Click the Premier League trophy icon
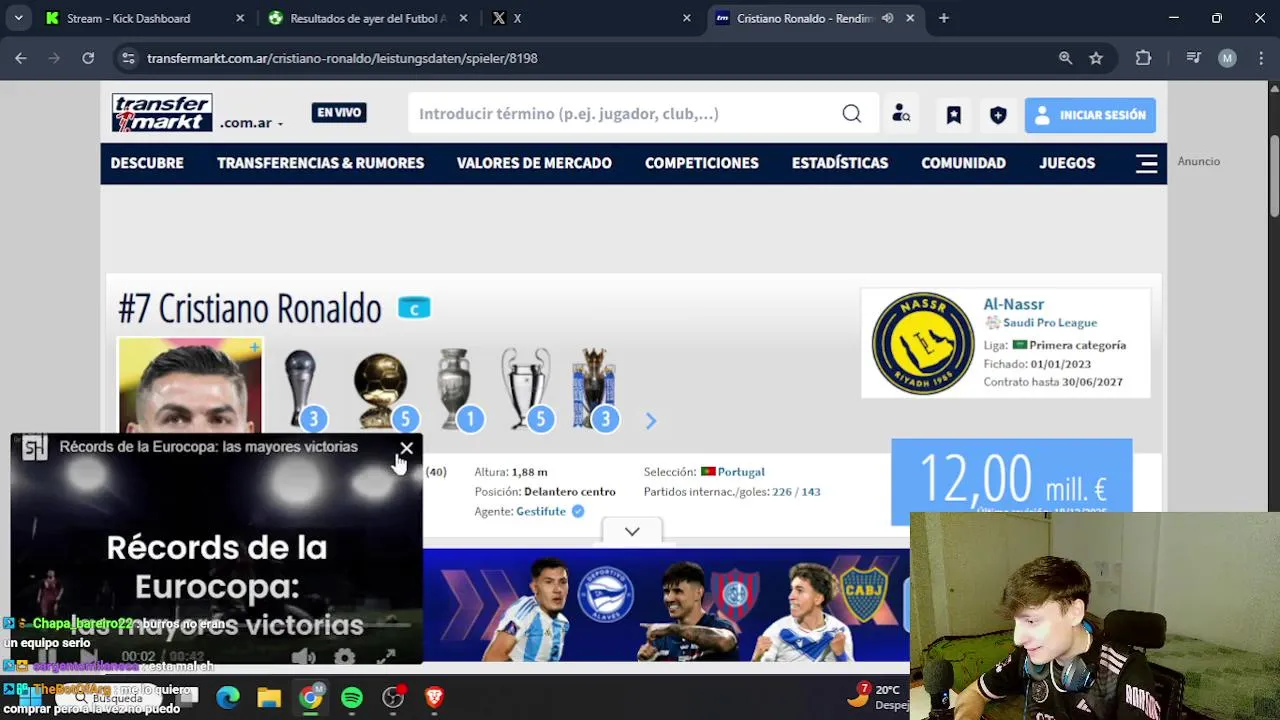The height and width of the screenshot is (720, 1280). 596,389
